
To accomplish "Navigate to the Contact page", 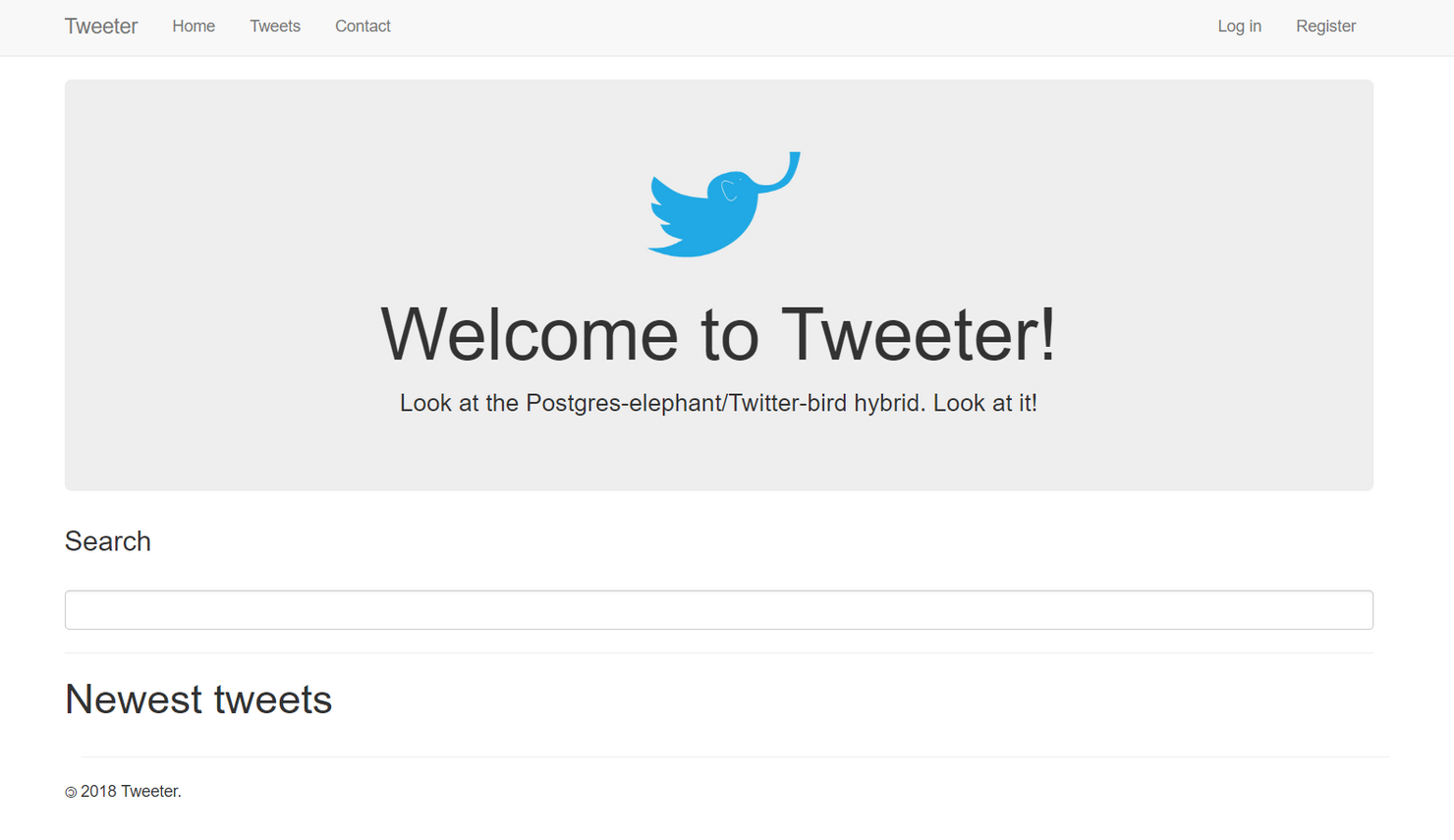I will [363, 27].
